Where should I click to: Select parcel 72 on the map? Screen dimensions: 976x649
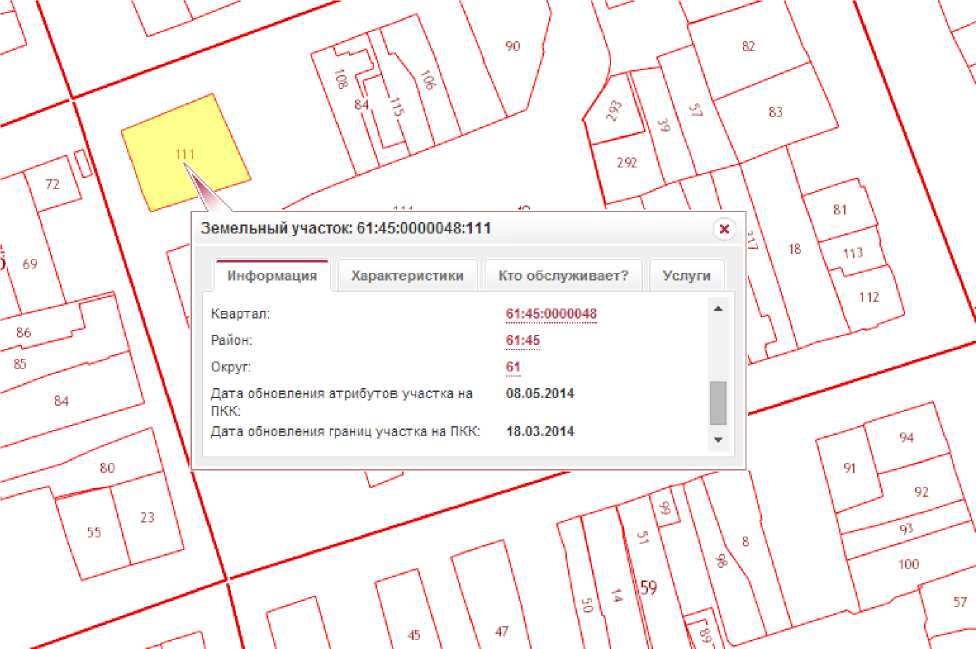pyautogui.click(x=52, y=184)
